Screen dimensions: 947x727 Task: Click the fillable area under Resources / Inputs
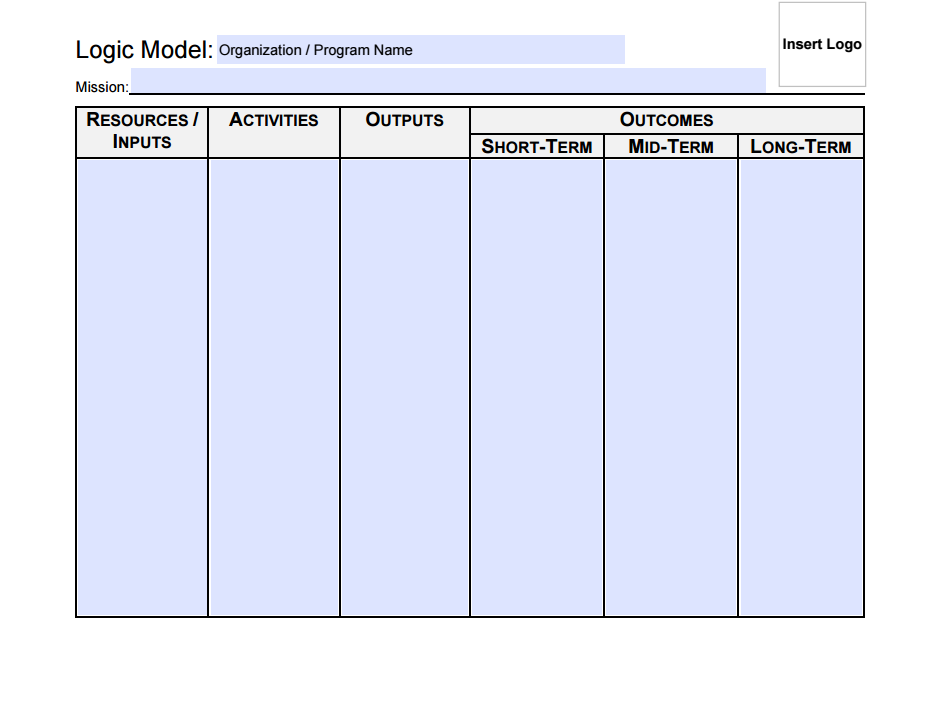tap(142, 388)
